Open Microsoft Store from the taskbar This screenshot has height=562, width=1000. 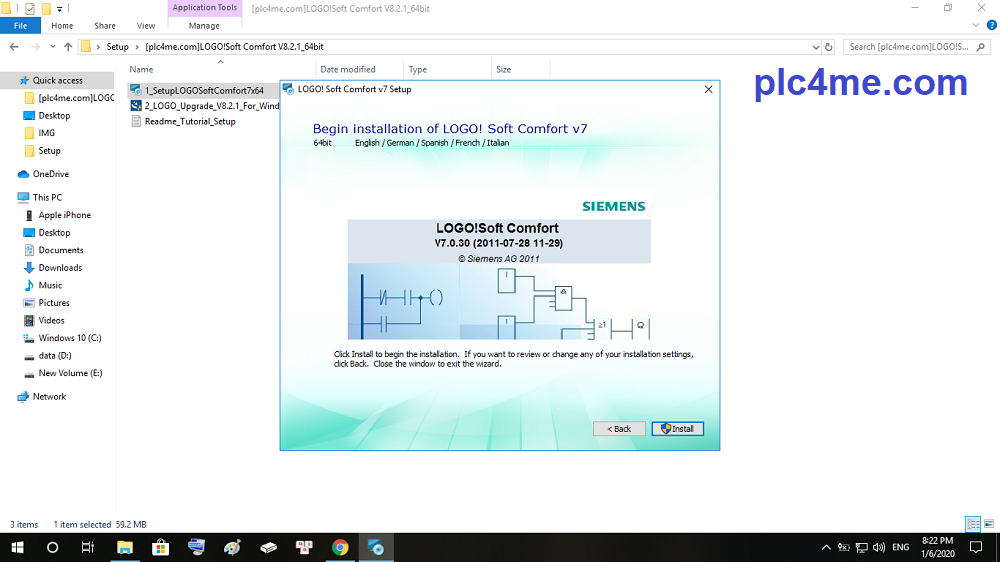click(x=160, y=548)
